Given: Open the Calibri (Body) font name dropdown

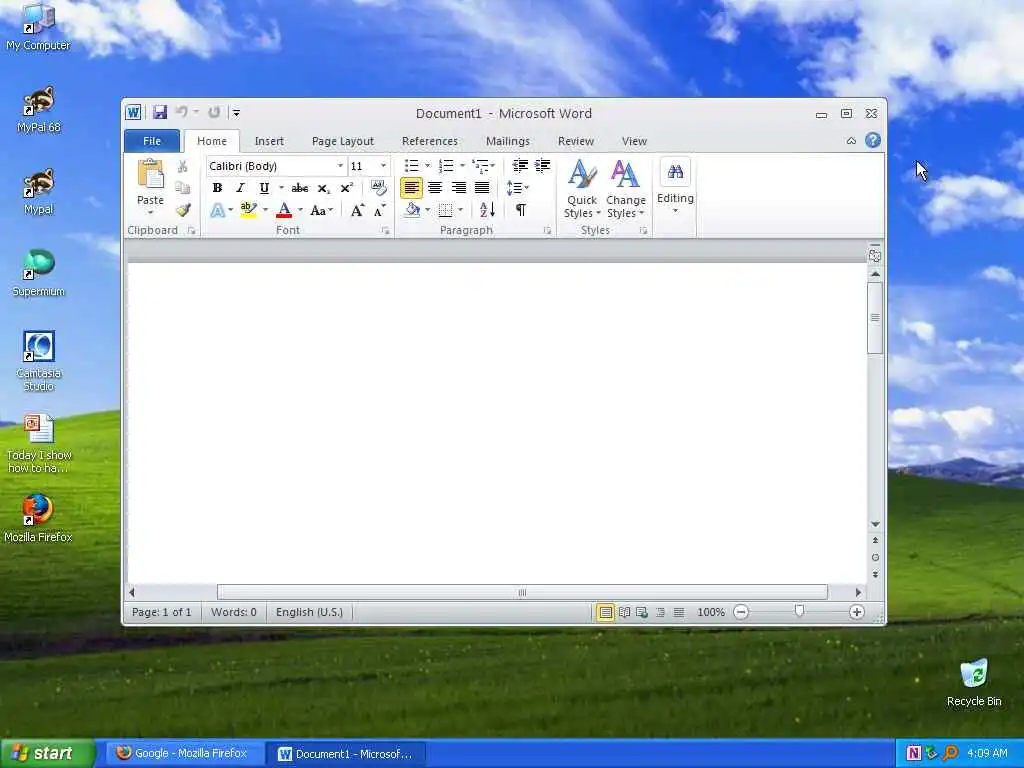Looking at the screenshot, I should 340,166.
